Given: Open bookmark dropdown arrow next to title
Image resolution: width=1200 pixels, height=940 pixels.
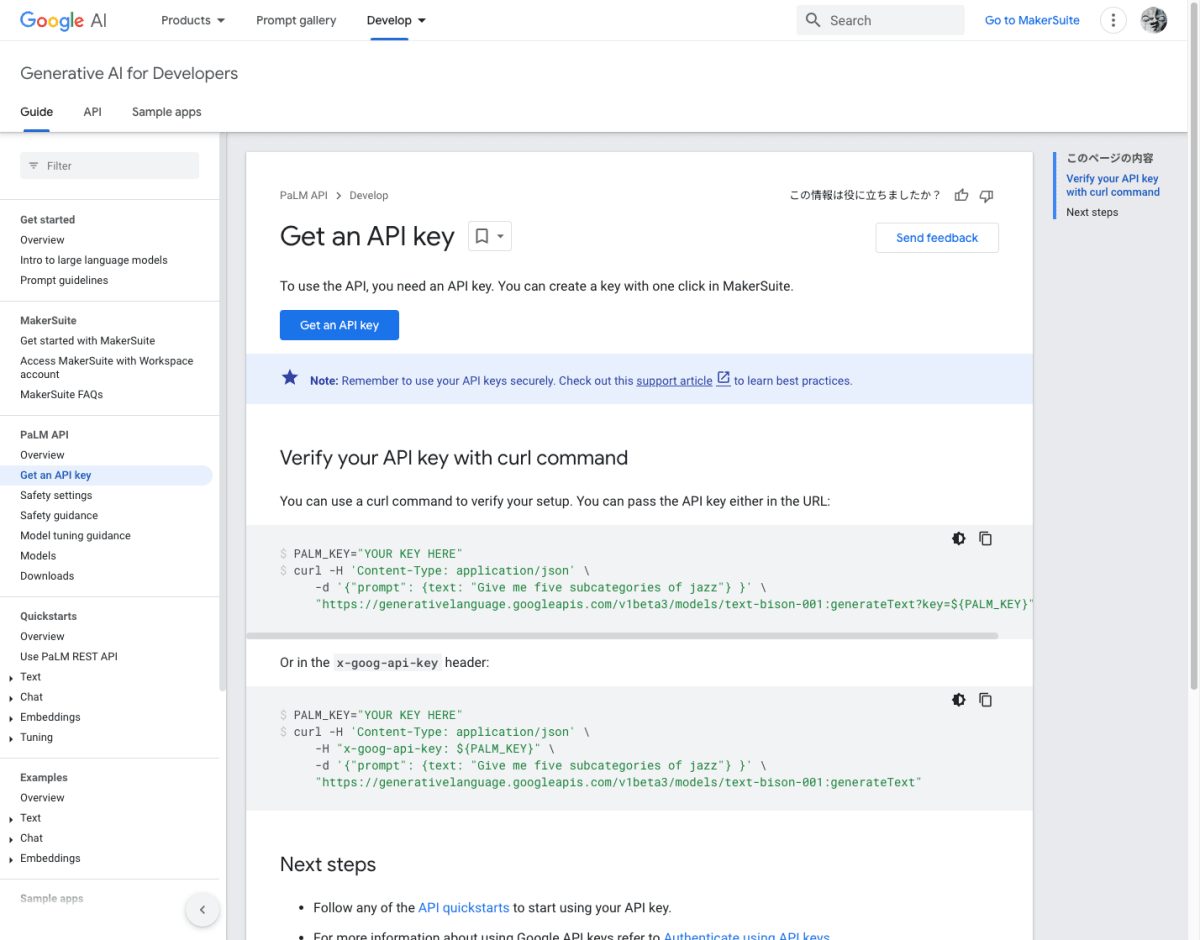Looking at the screenshot, I should pyautogui.click(x=501, y=237).
